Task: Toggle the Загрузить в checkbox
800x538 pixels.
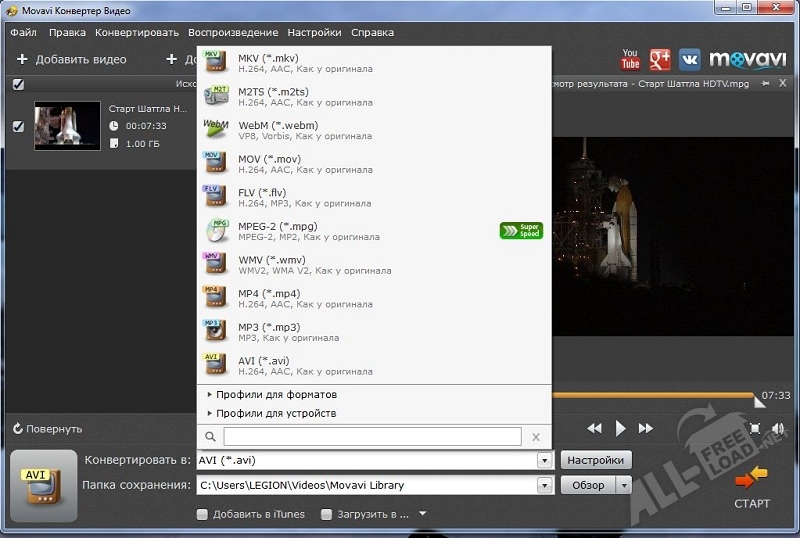Action: click(x=327, y=515)
